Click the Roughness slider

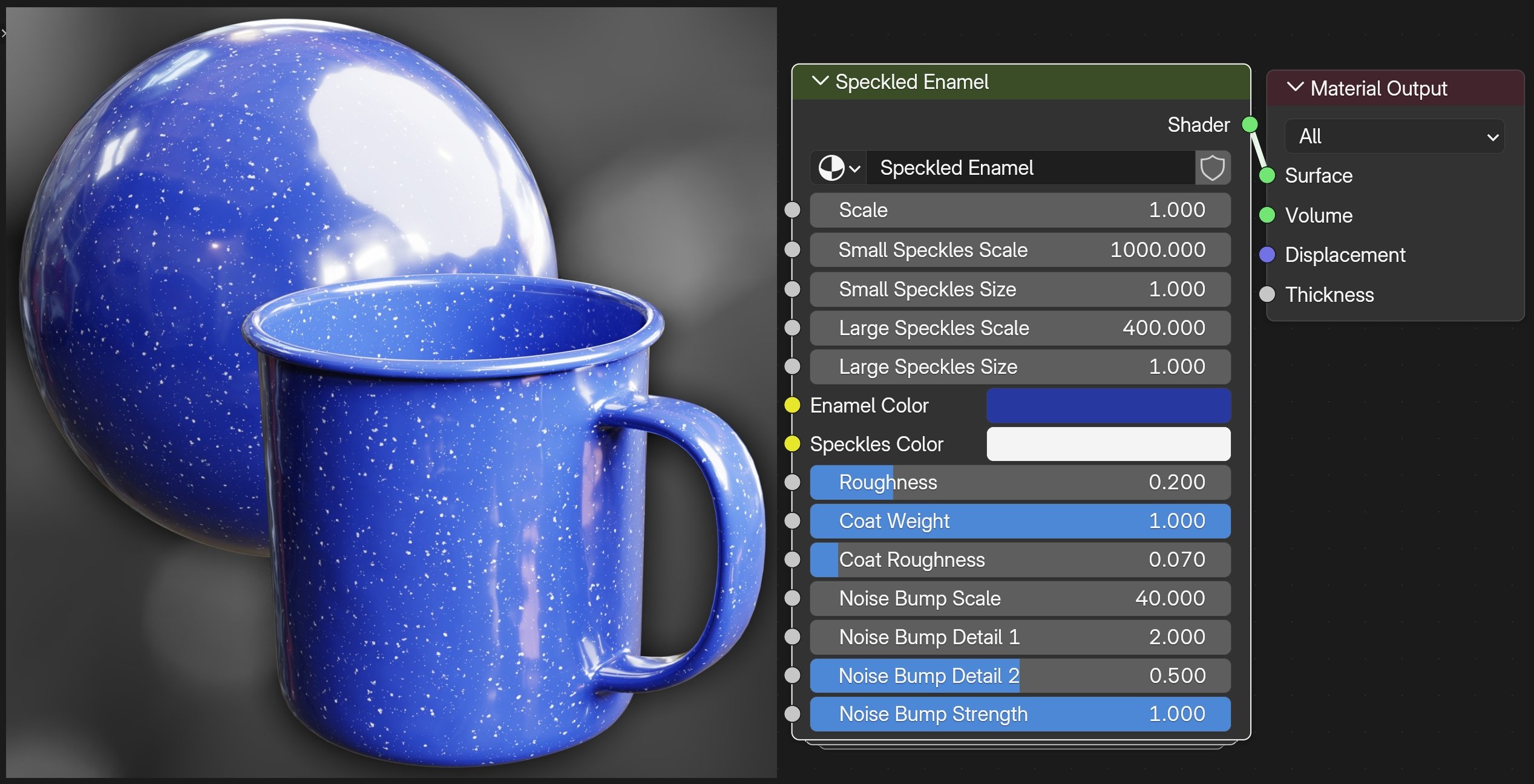pyautogui.click(x=1020, y=482)
